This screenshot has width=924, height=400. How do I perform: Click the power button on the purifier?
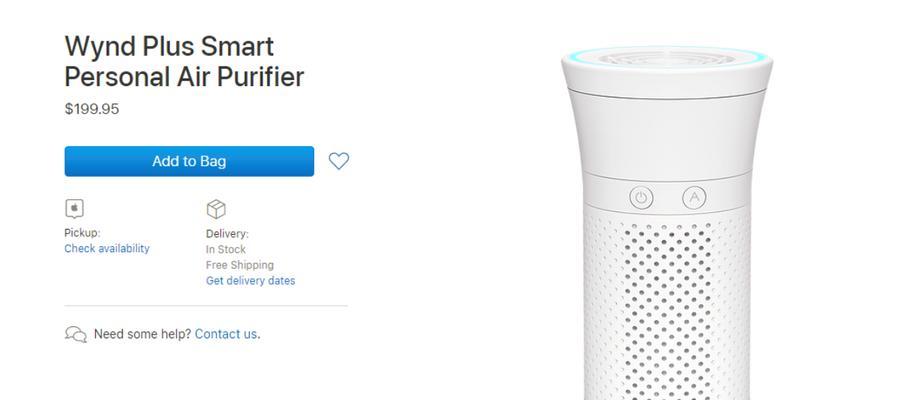tap(641, 197)
